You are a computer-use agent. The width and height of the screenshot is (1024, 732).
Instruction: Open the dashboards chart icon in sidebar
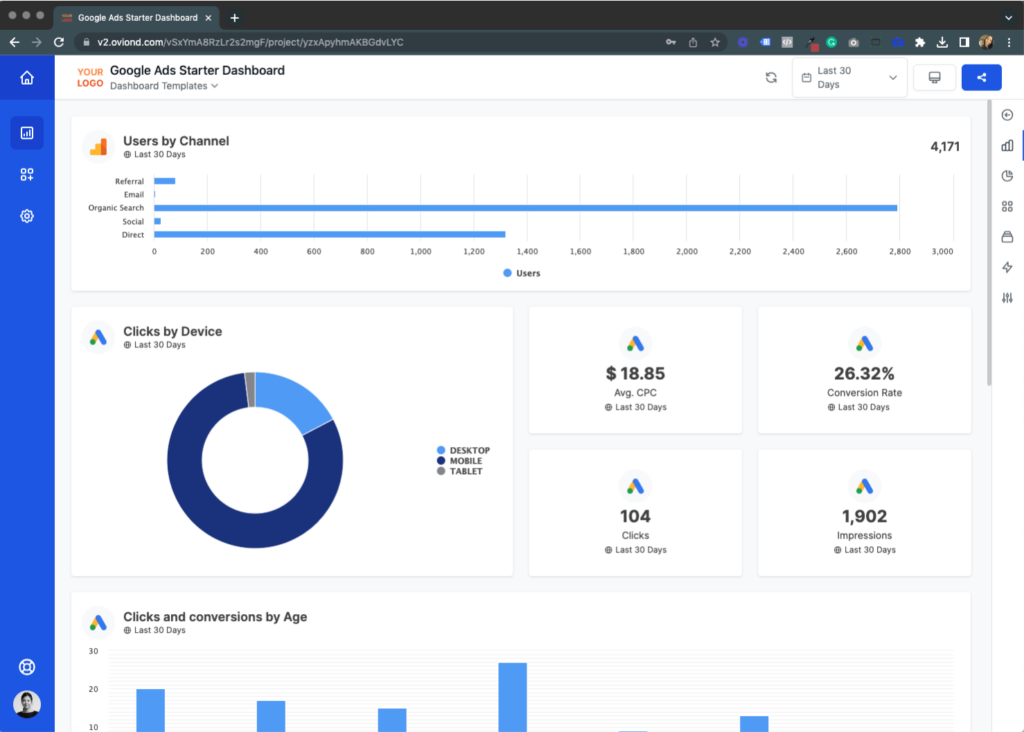(x=27, y=133)
